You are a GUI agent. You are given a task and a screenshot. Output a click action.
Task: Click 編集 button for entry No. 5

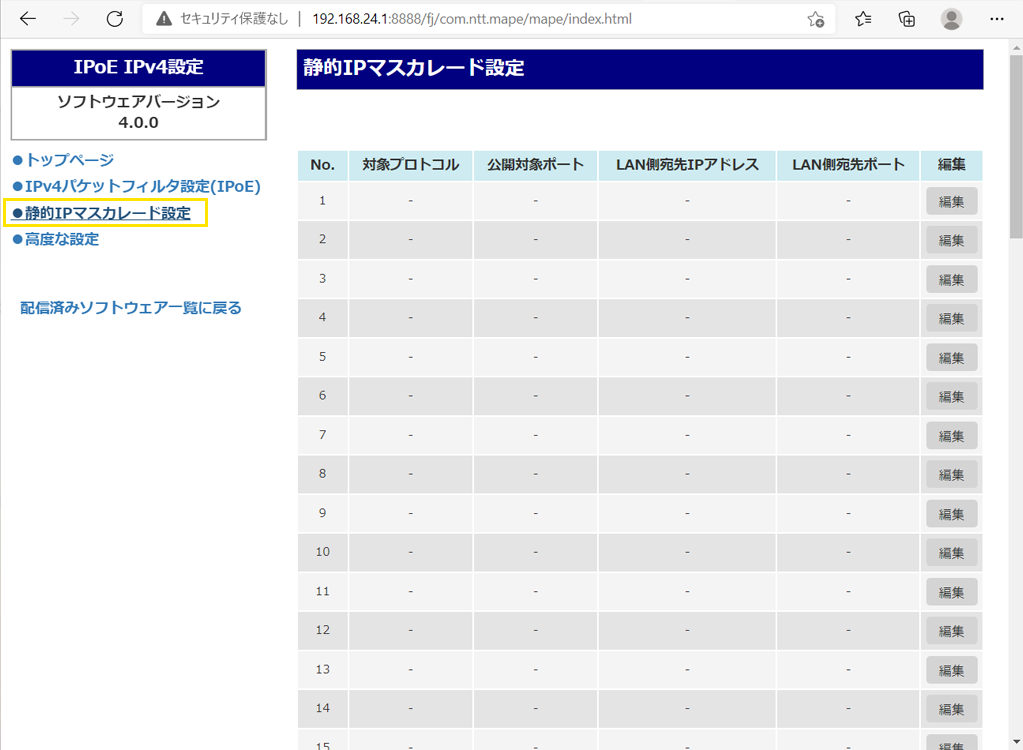pos(951,357)
